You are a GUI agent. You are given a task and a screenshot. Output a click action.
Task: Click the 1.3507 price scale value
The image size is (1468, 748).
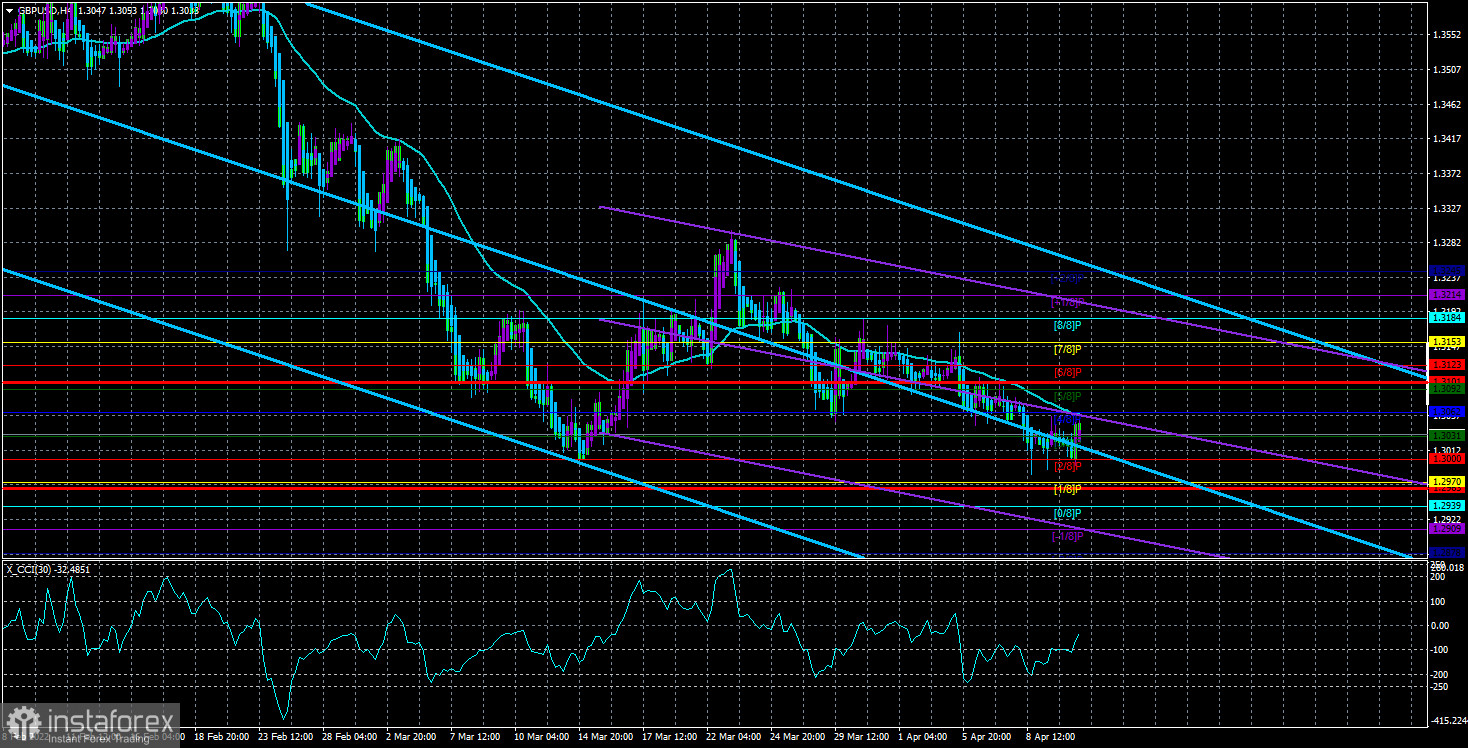click(x=1447, y=70)
